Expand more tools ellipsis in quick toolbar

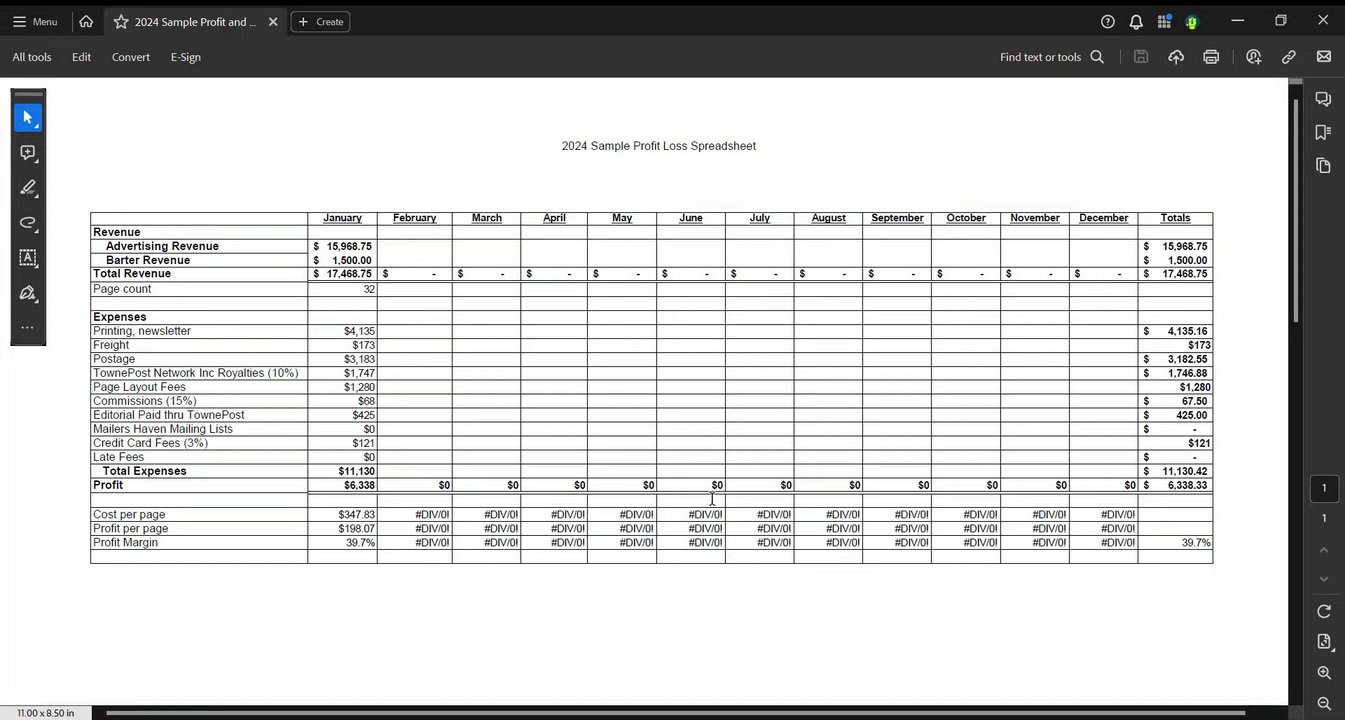[x=28, y=327]
